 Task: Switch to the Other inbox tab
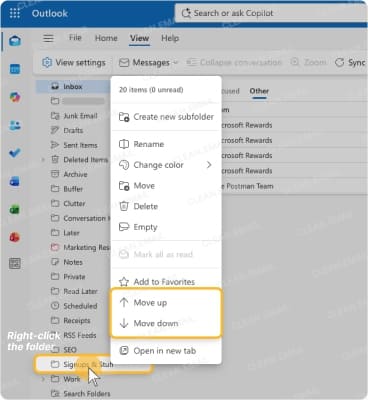[259, 91]
